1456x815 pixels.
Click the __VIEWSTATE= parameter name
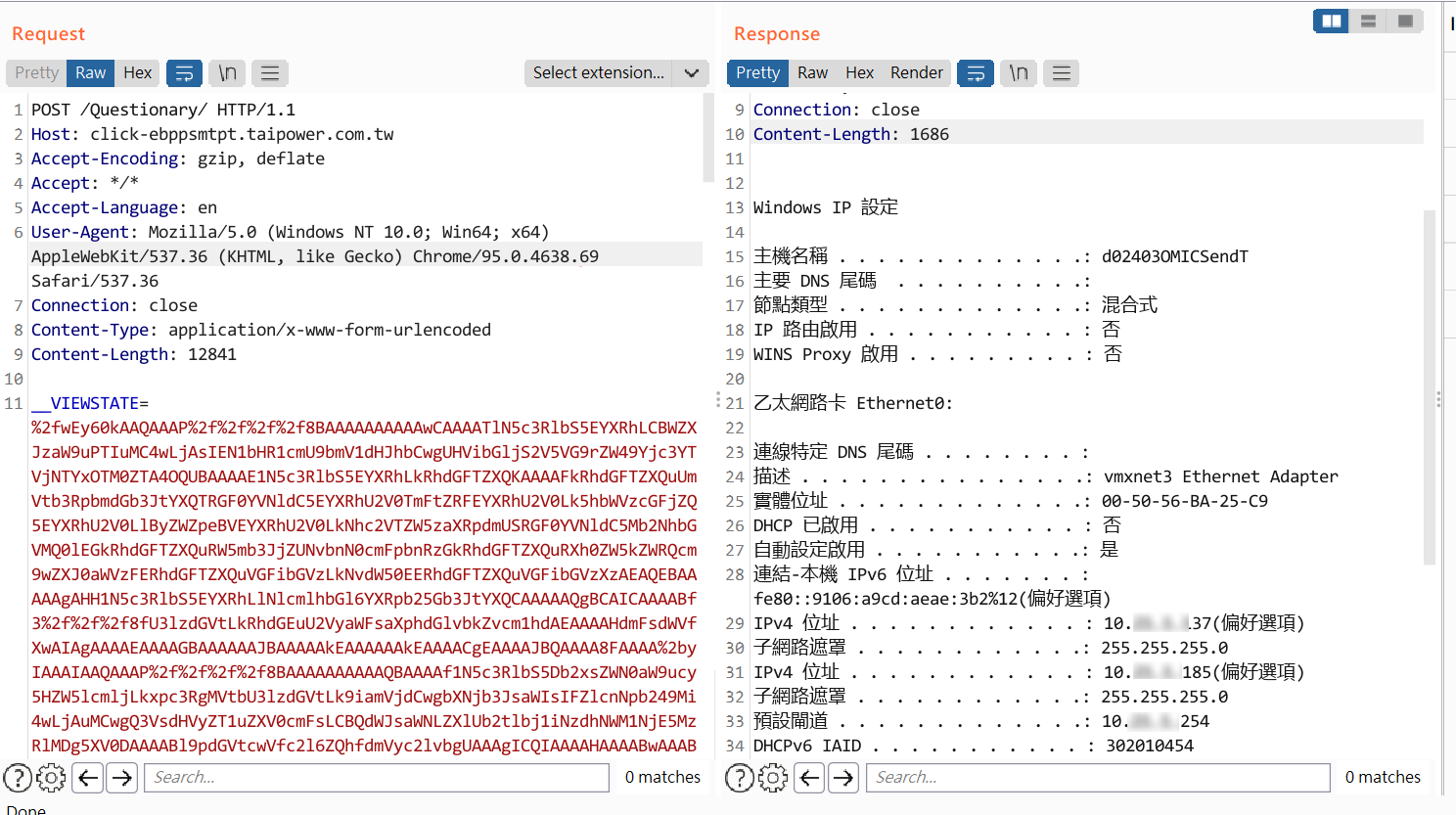90,403
